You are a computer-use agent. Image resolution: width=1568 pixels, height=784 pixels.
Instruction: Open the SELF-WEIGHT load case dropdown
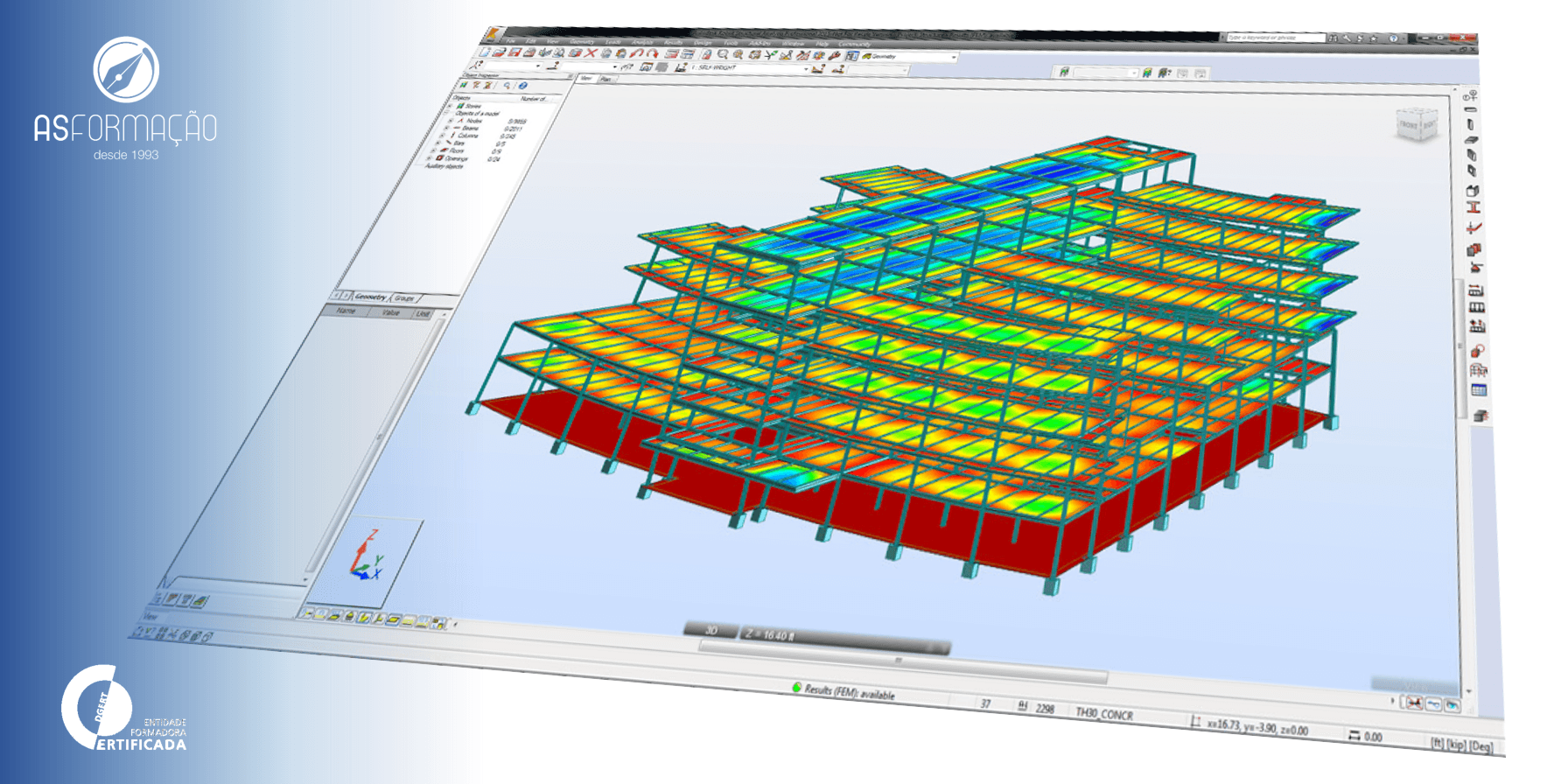pos(806,68)
